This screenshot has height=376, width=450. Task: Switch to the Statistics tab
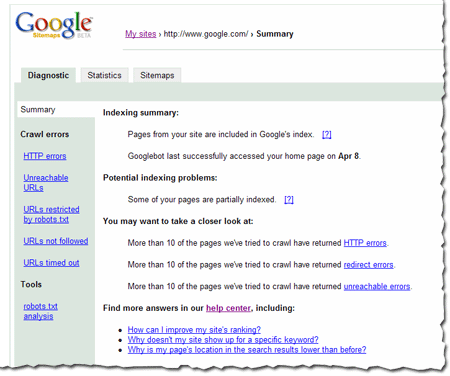pyautogui.click(x=104, y=75)
